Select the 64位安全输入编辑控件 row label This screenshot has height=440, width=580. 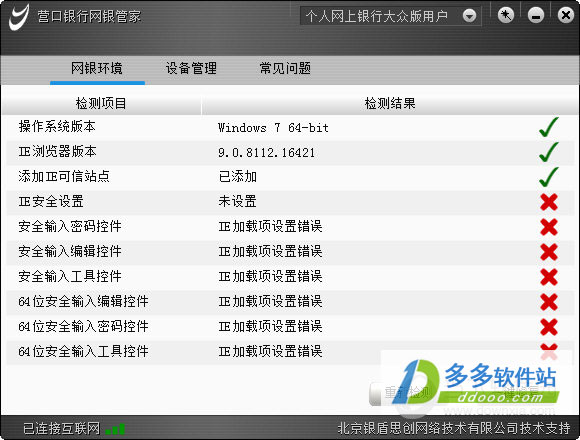tap(84, 301)
